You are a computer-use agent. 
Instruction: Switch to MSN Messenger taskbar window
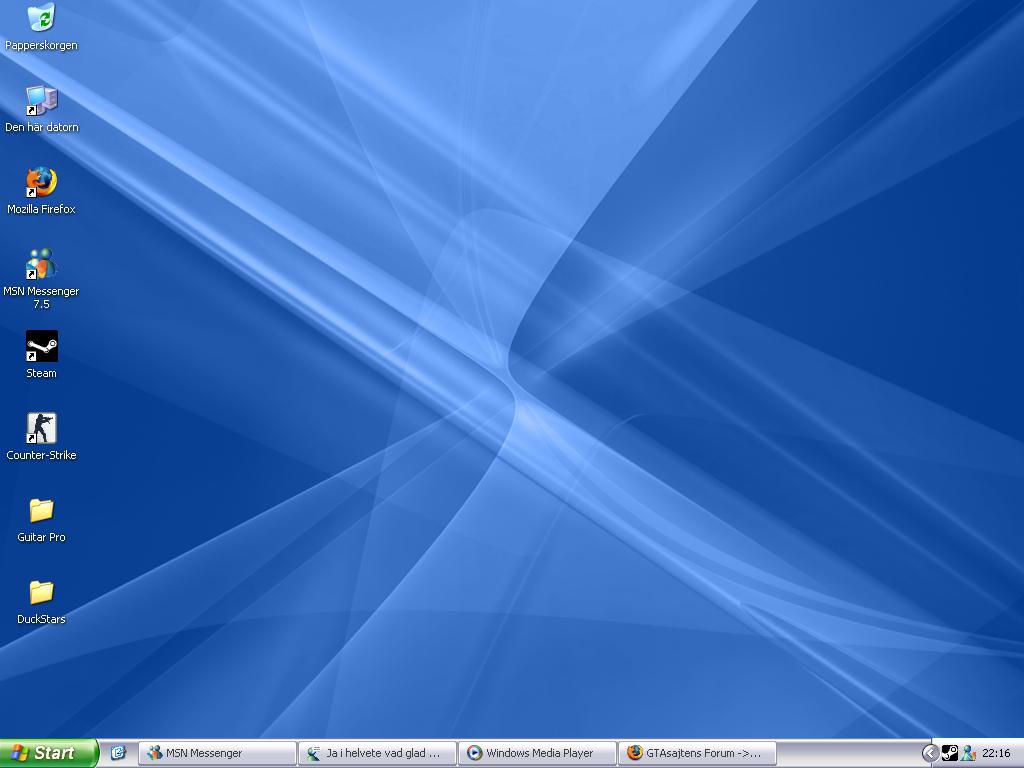(217, 753)
